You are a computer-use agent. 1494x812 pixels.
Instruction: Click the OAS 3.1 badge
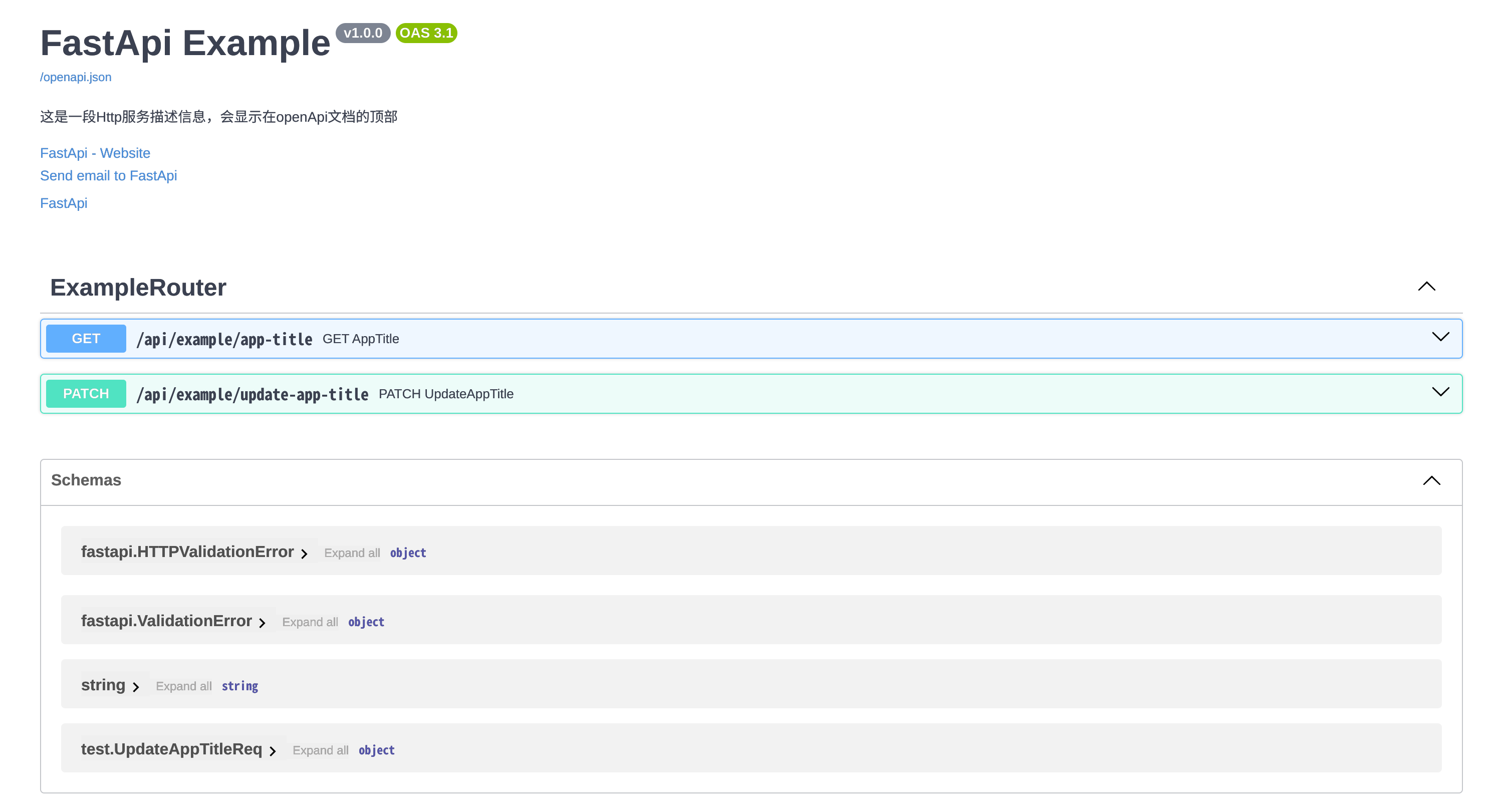[426, 33]
